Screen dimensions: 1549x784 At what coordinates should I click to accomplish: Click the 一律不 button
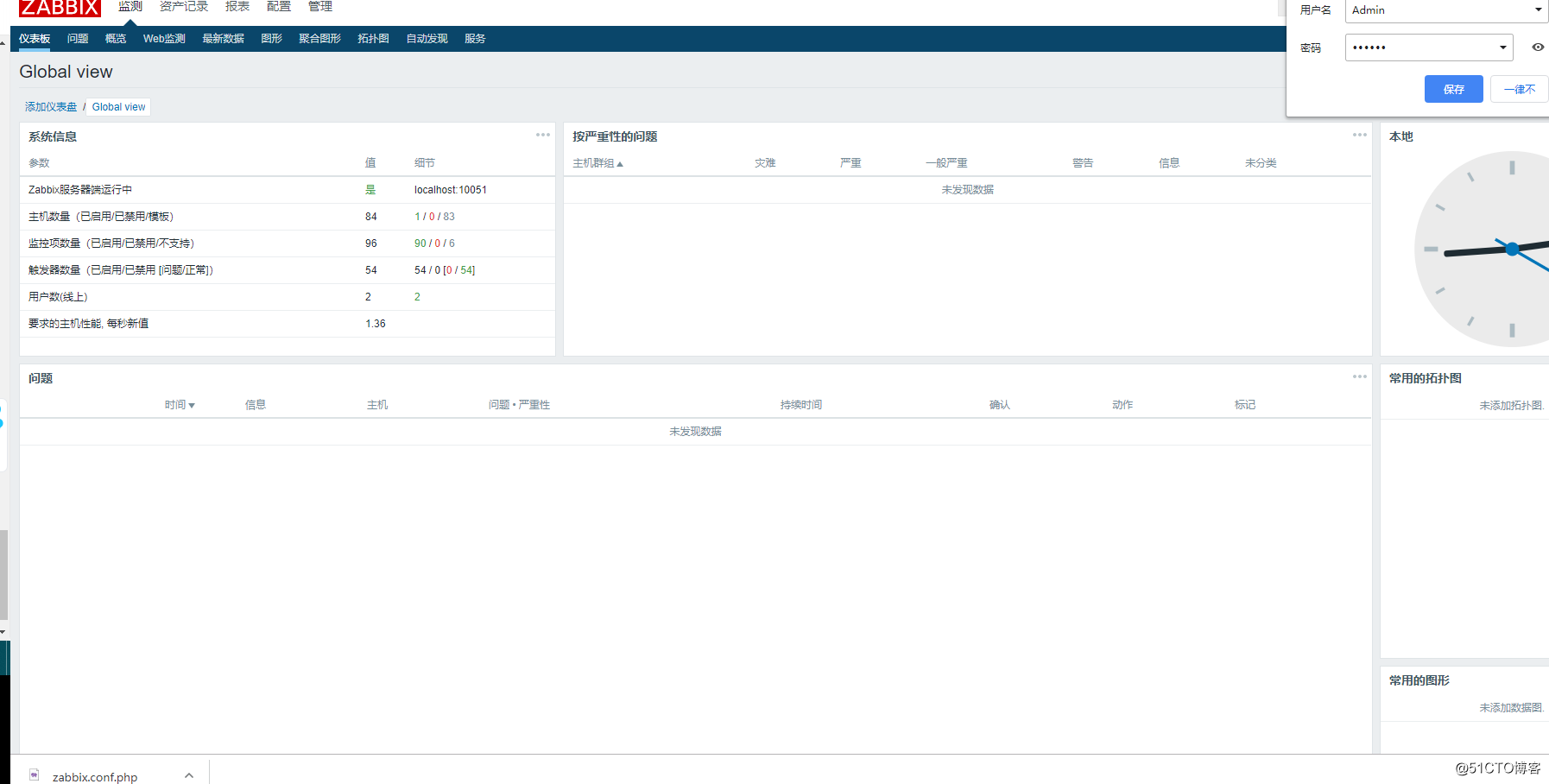tap(1519, 89)
